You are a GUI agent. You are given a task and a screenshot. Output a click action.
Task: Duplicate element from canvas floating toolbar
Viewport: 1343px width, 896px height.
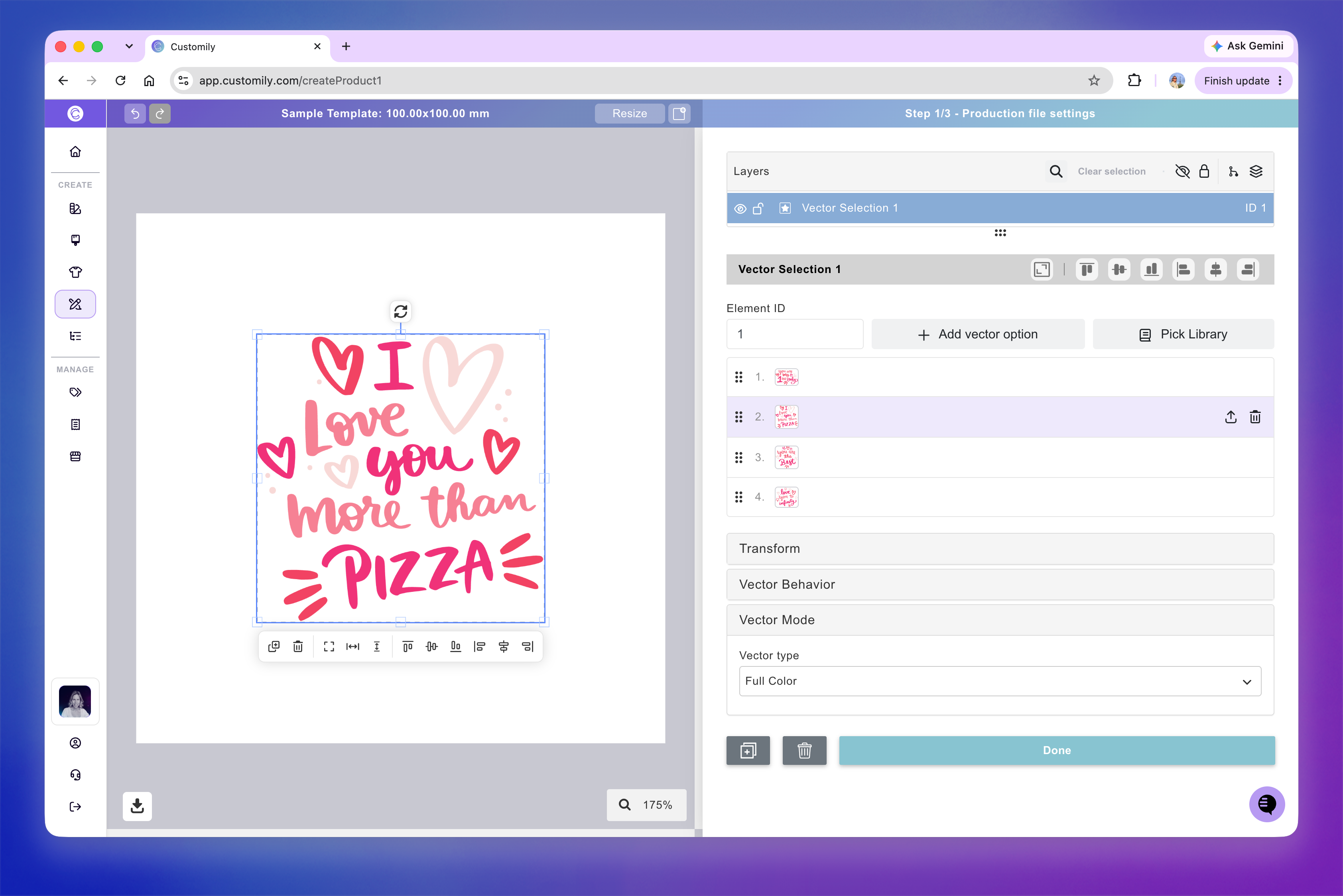tap(274, 646)
